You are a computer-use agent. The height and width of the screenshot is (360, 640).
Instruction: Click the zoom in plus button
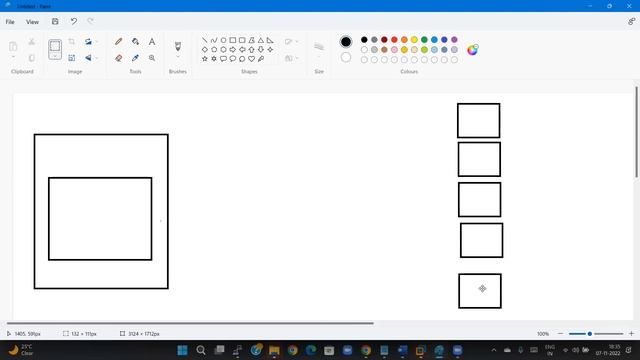tap(631, 333)
